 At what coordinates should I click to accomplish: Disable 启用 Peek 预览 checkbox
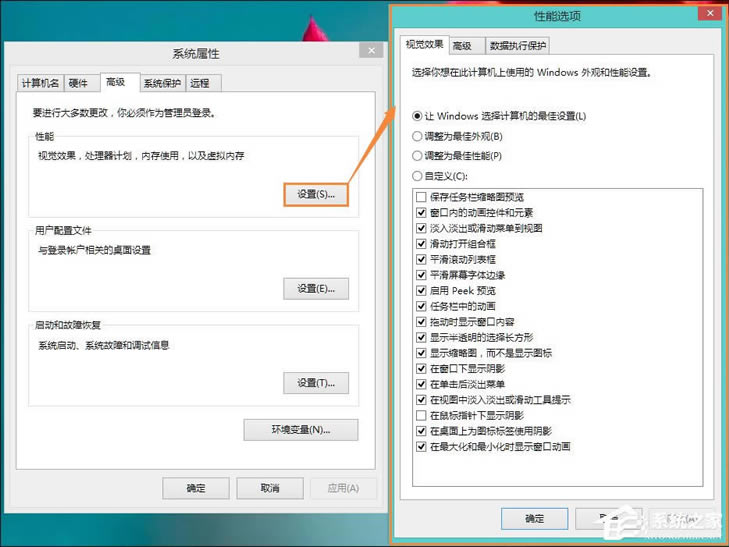[421, 290]
